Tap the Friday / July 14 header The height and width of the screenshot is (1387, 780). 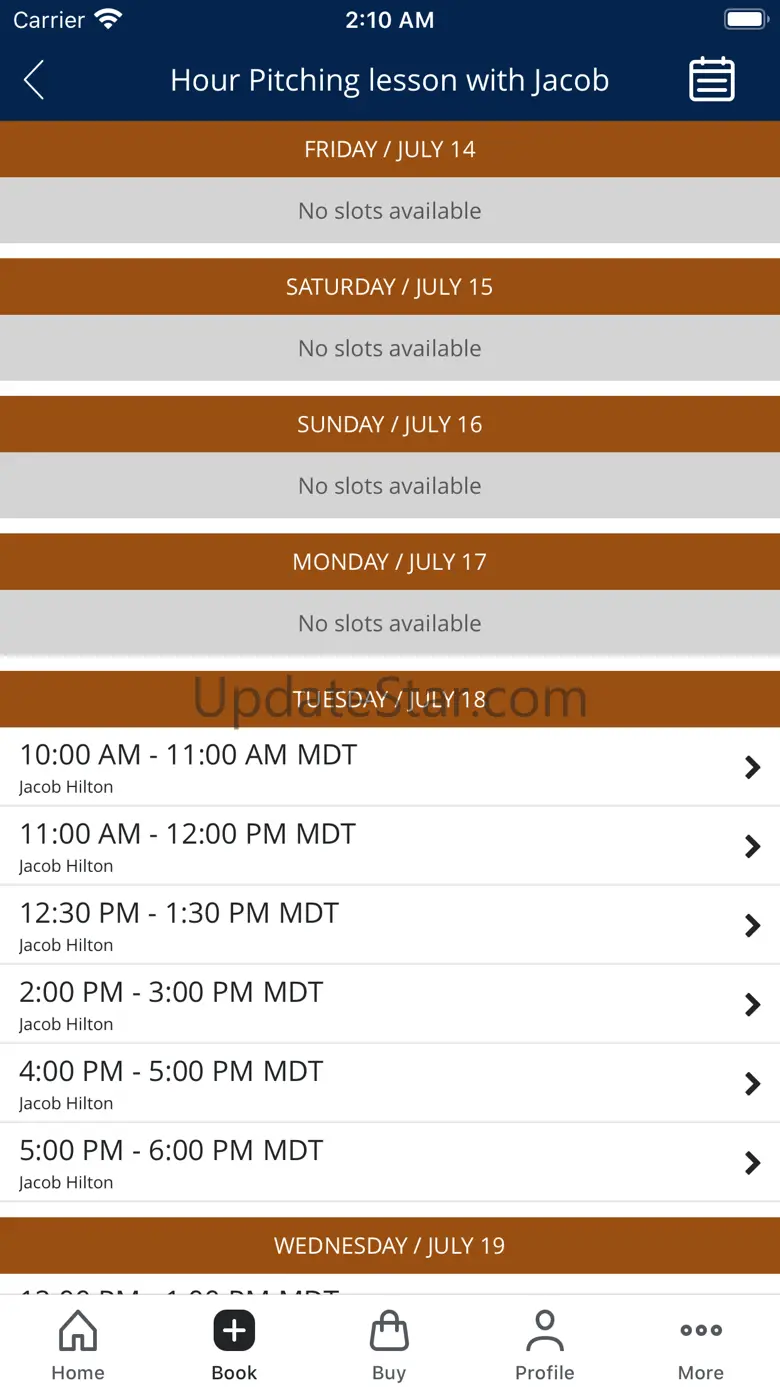390,149
